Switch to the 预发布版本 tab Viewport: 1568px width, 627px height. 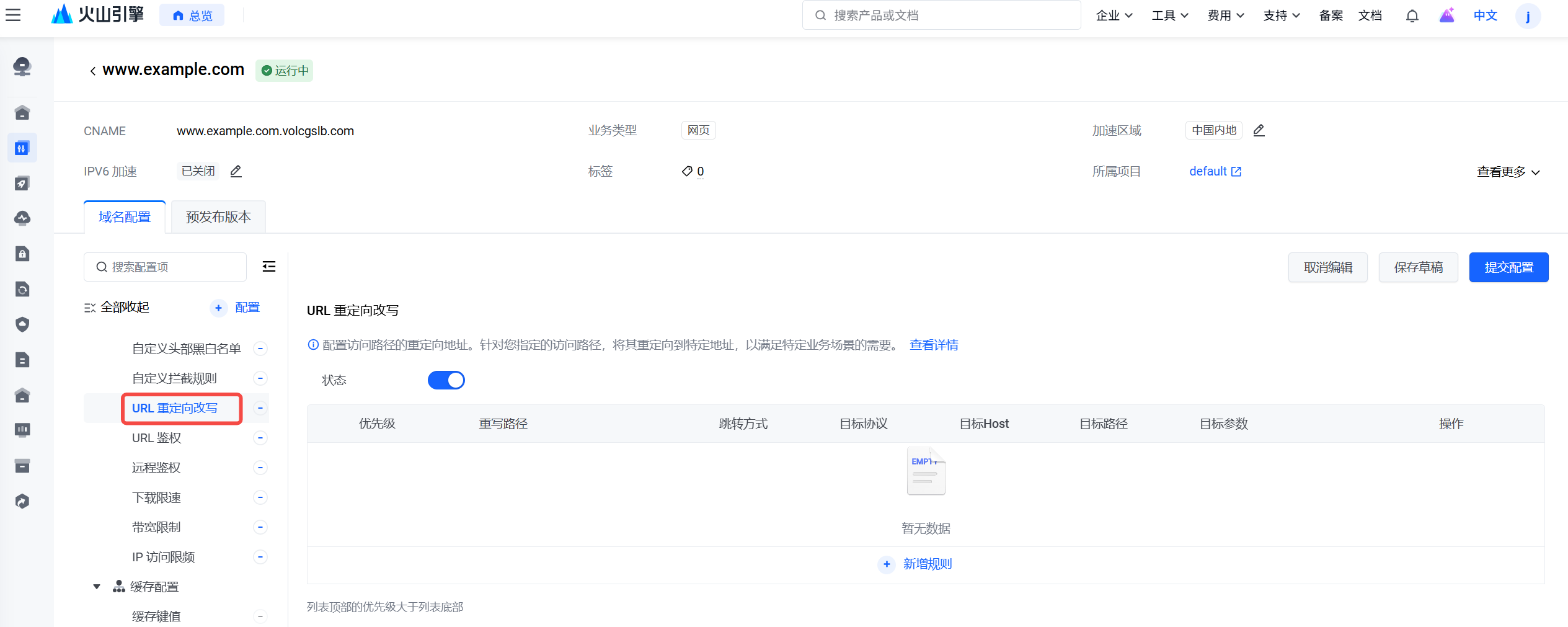click(x=218, y=217)
